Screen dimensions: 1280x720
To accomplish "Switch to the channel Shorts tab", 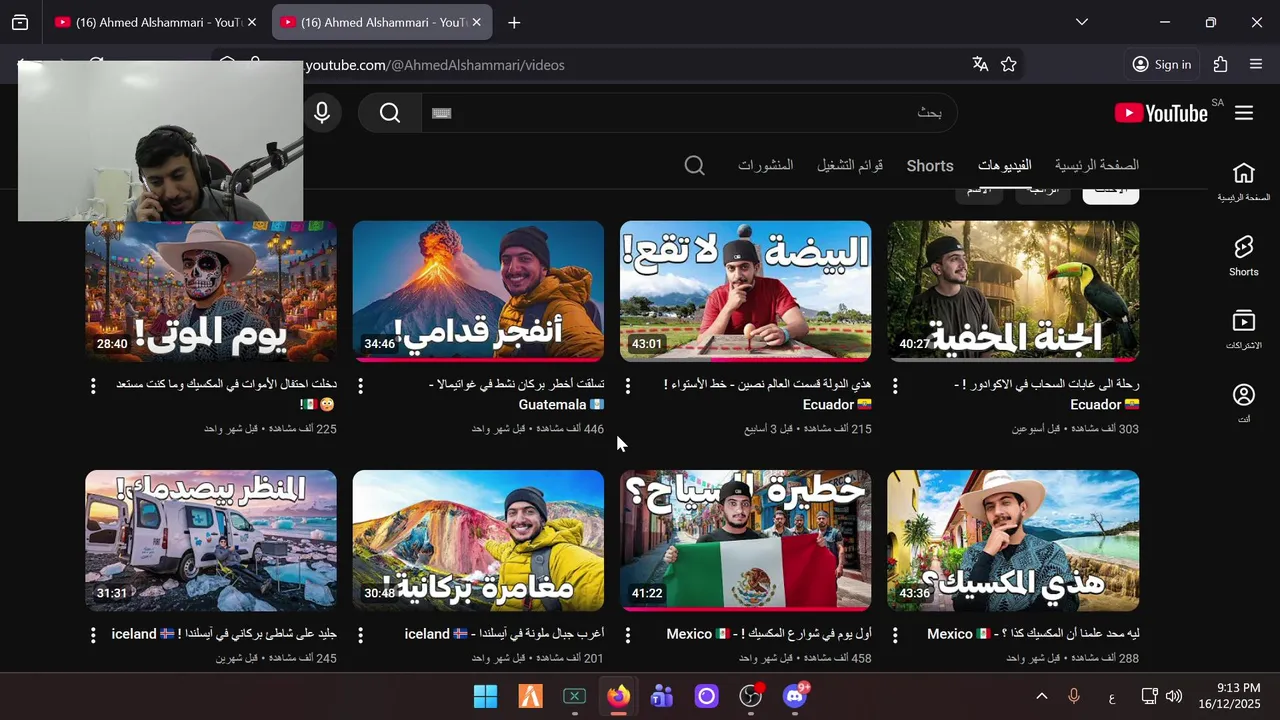I will tap(930, 166).
